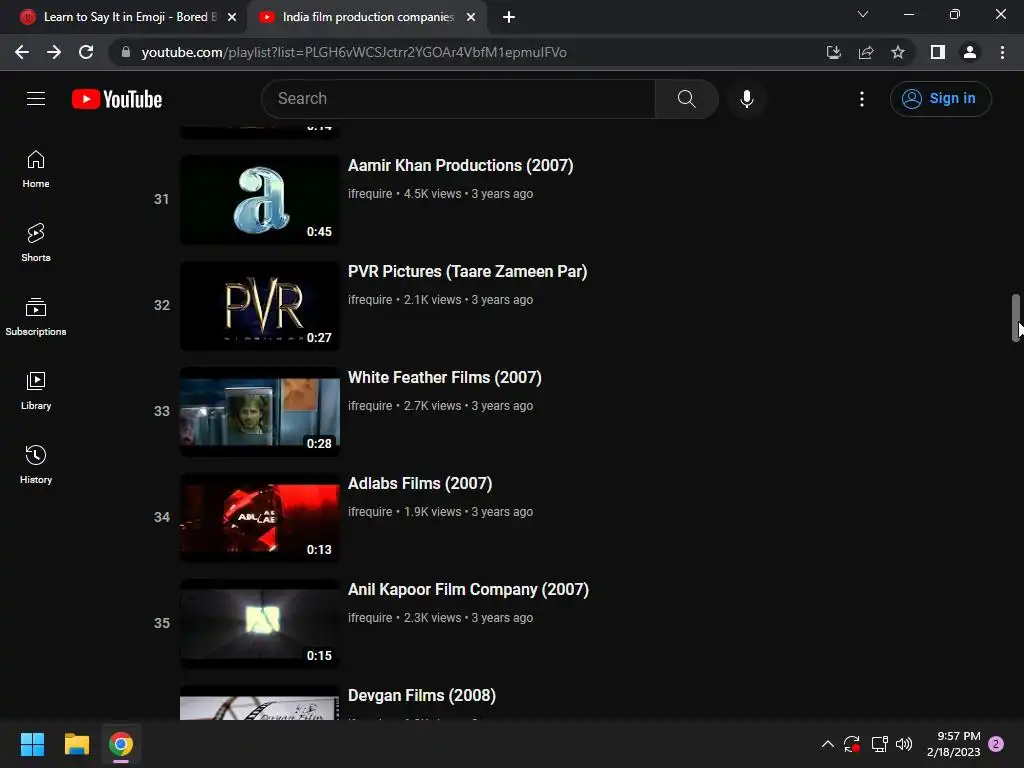The width and height of the screenshot is (1024, 768).
Task: Open White Feather Films (2007) title
Action: pos(445,377)
